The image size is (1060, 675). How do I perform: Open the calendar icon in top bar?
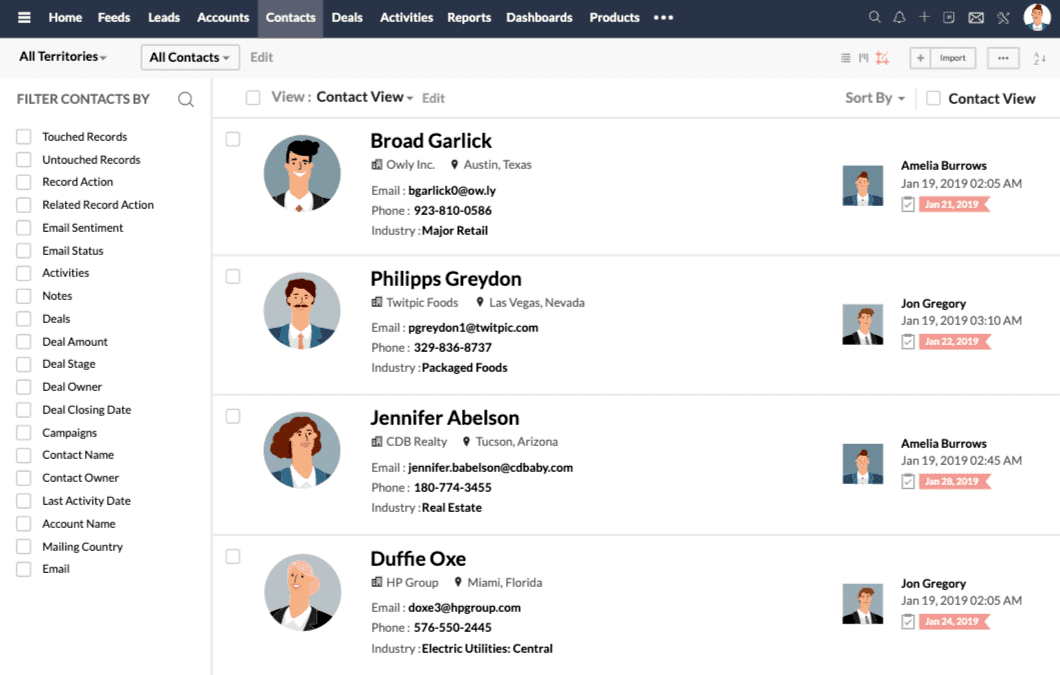[x=948, y=18]
